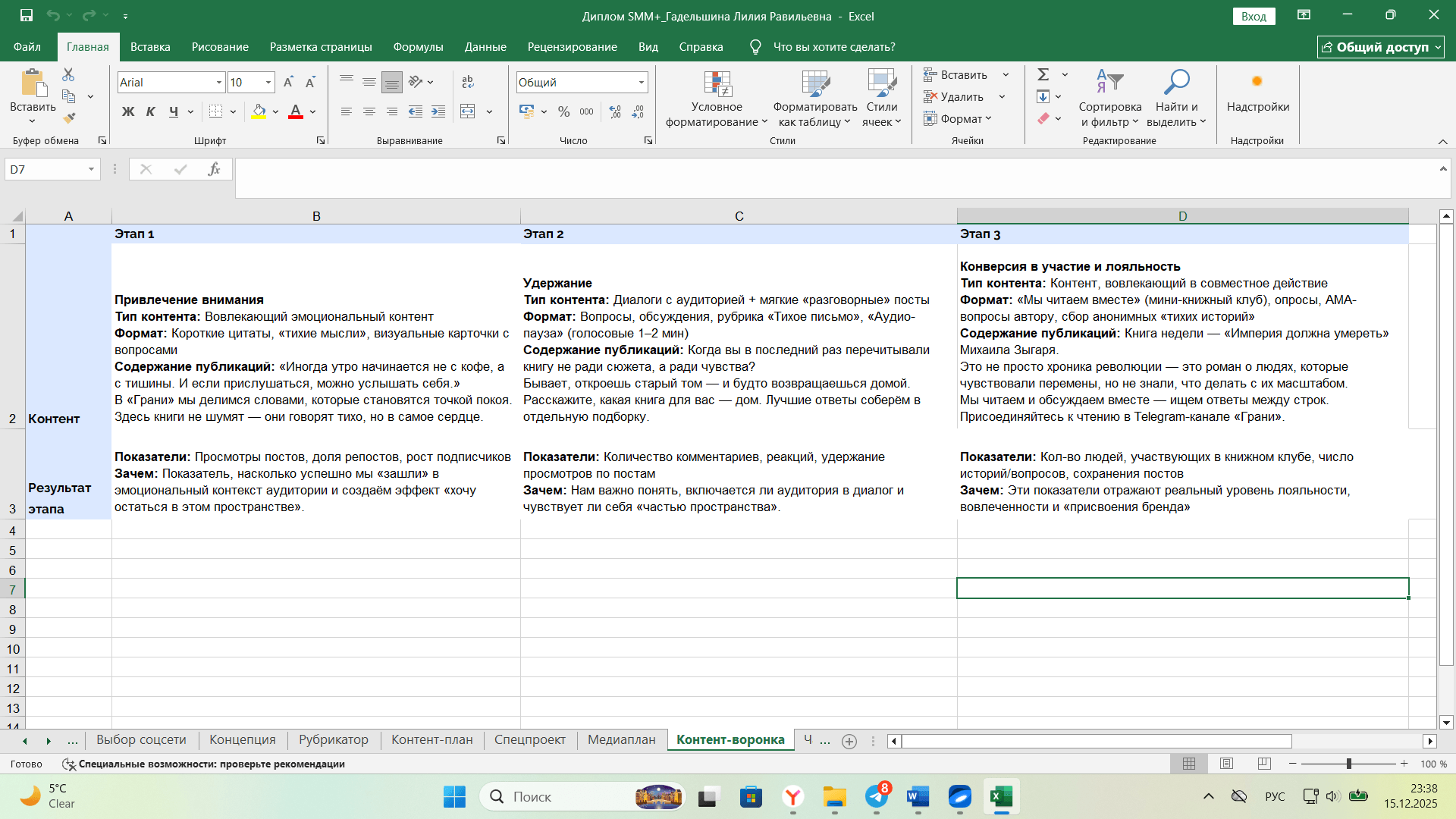
Task: Switch to the Медиаплан sheet tab
Action: tap(621, 739)
